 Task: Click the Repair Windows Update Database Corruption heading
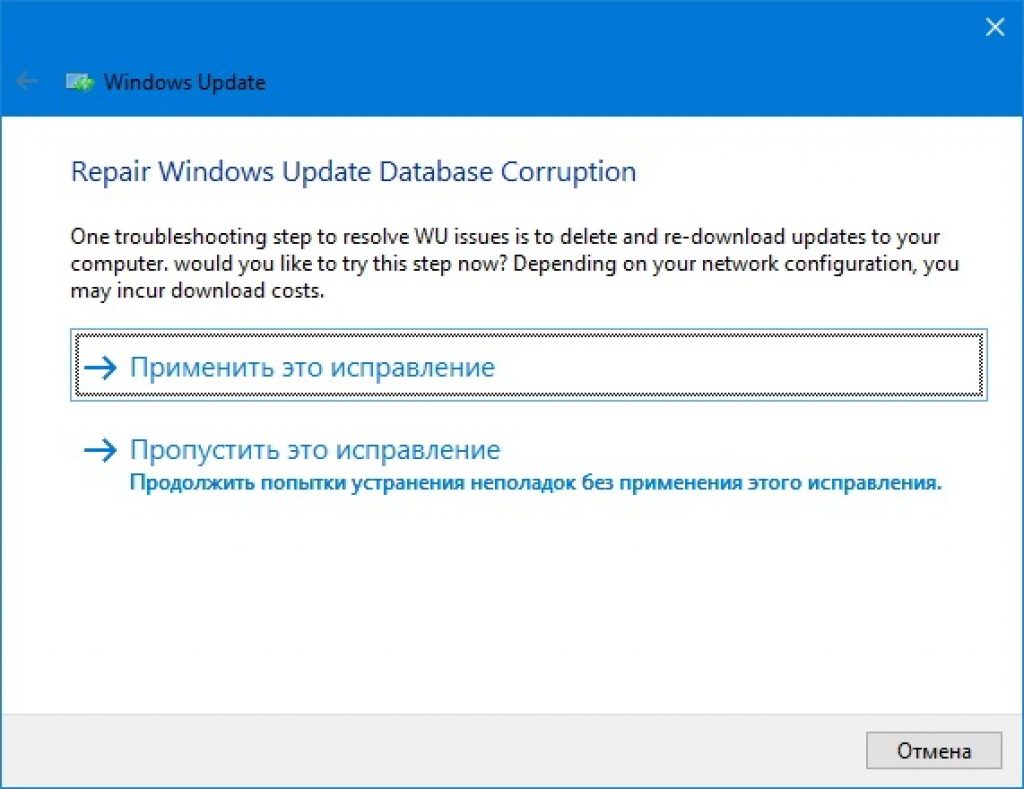pyautogui.click(x=353, y=171)
